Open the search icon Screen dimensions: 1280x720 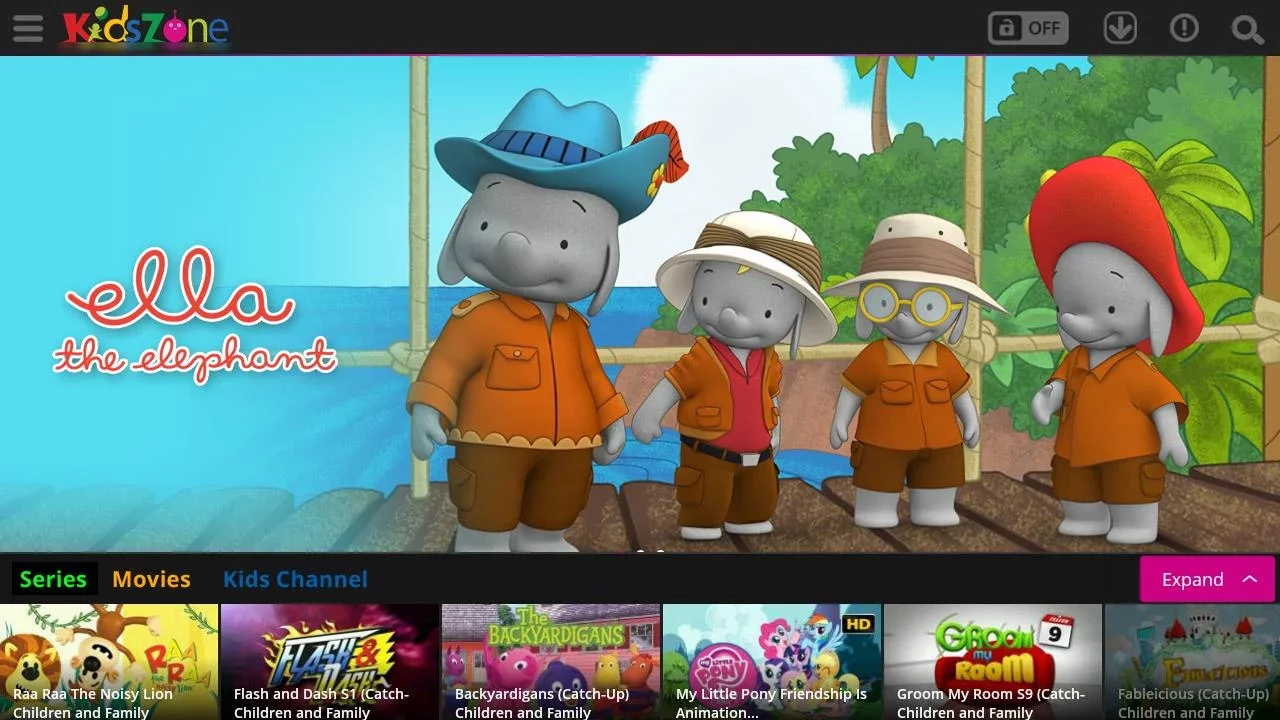1246,28
